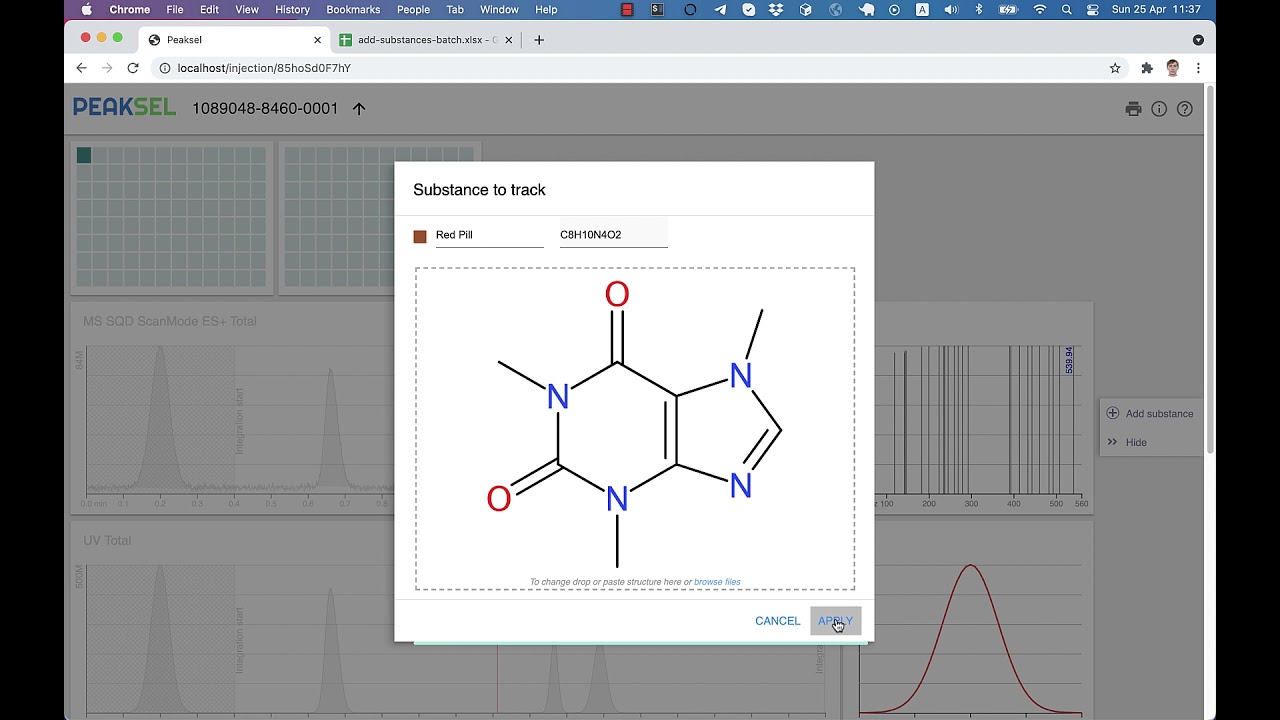Open the History menu
This screenshot has width=1280, height=720.
coord(292,10)
